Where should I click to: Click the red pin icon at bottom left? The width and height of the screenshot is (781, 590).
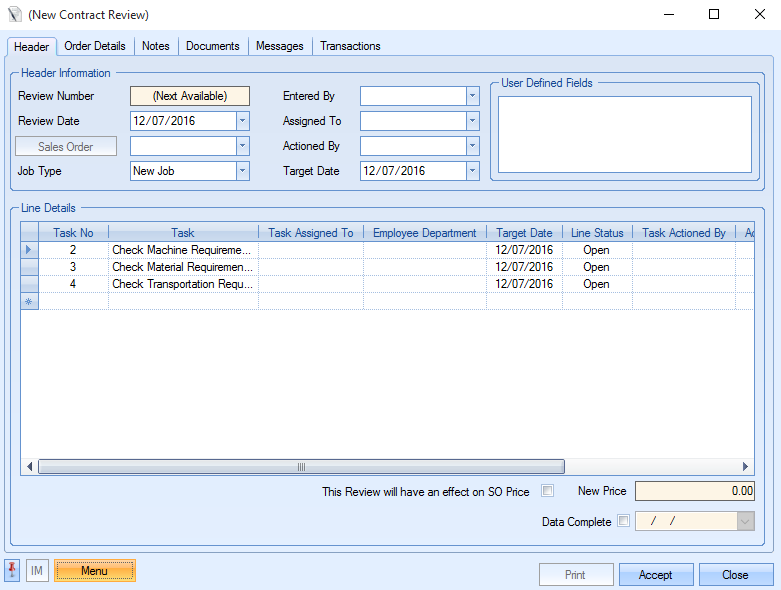pyautogui.click(x=13, y=571)
